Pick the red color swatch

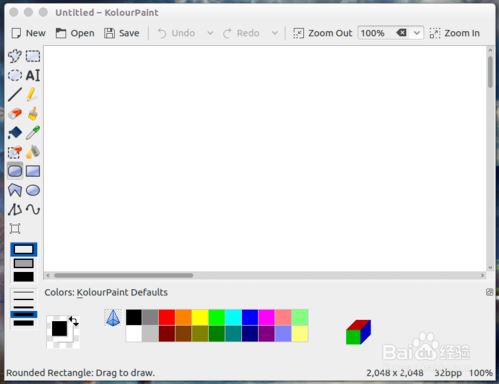point(167,317)
